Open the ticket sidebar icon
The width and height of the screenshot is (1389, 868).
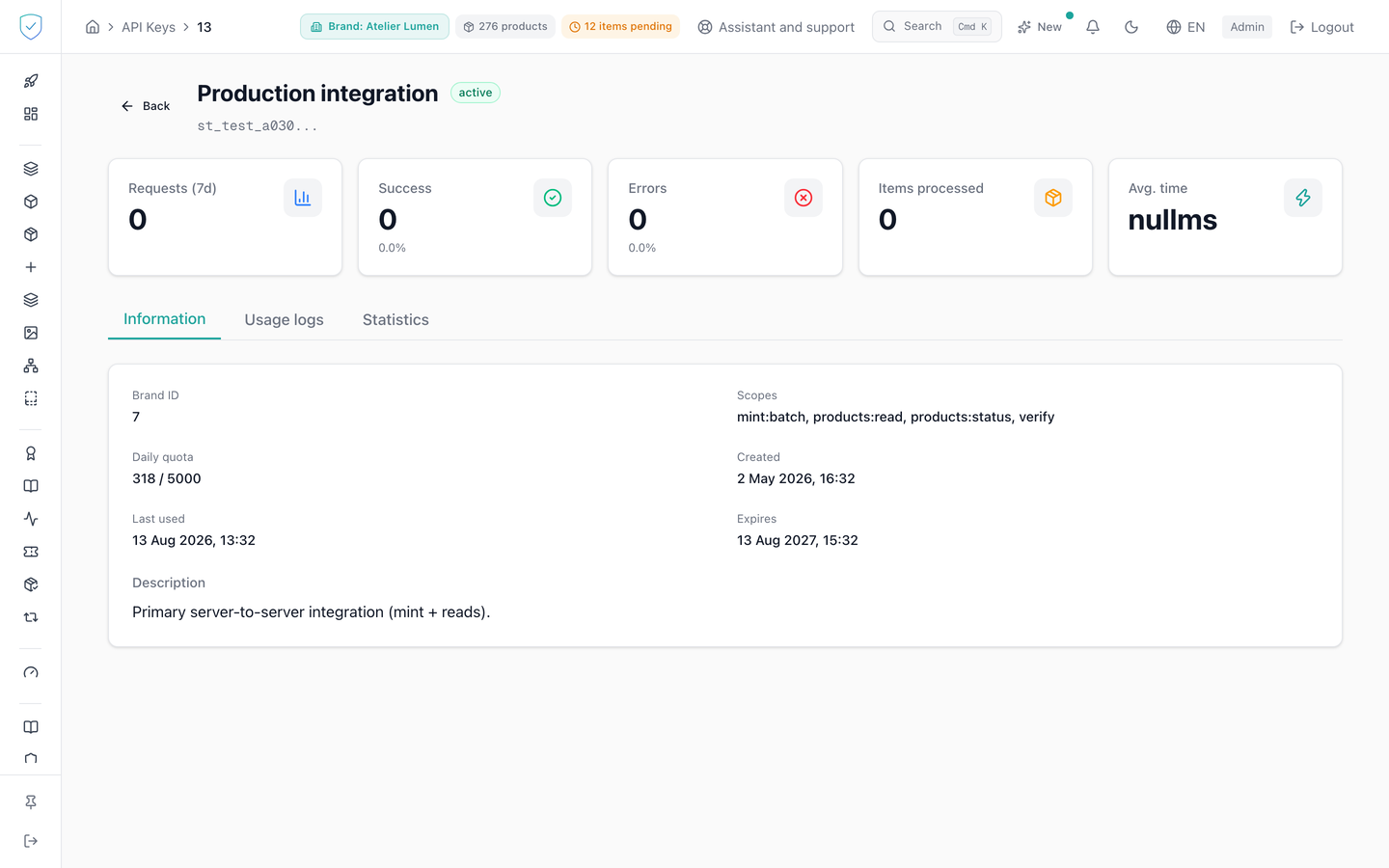[31, 552]
